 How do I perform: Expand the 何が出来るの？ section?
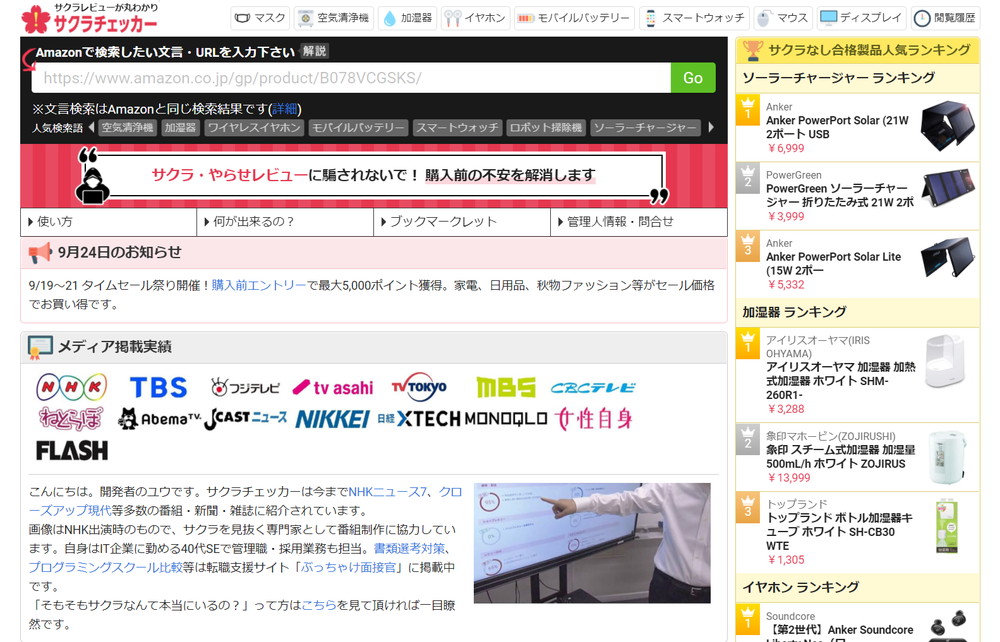pos(285,222)
